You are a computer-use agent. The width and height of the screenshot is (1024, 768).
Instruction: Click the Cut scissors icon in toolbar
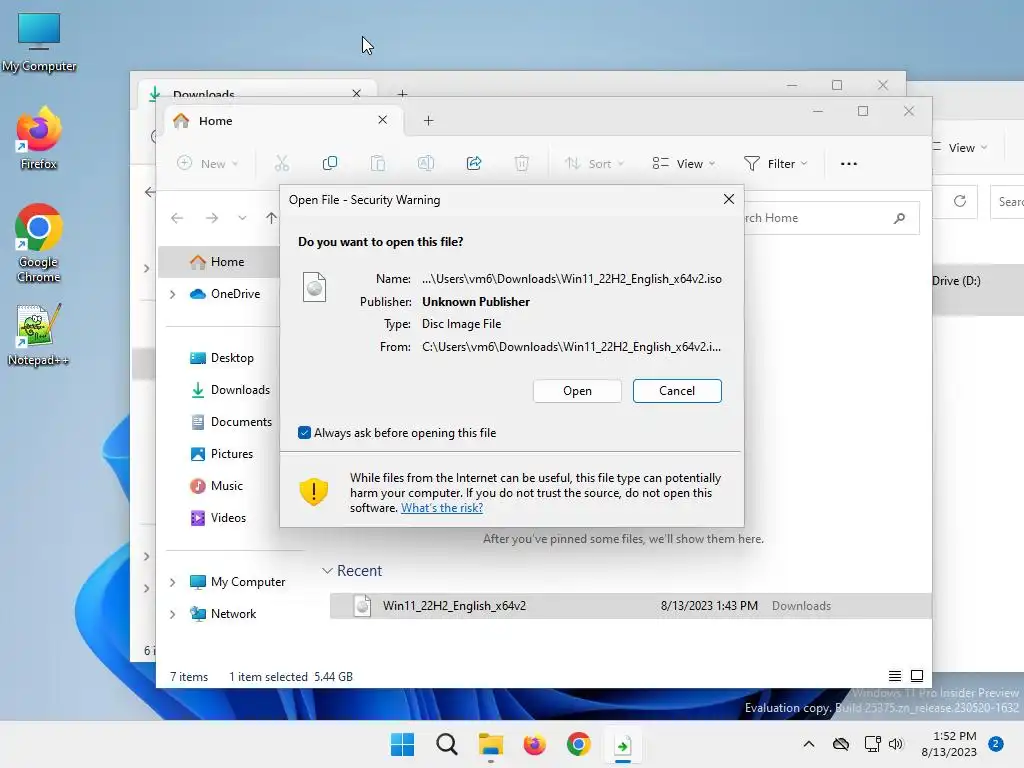click(x=281, y=163)
